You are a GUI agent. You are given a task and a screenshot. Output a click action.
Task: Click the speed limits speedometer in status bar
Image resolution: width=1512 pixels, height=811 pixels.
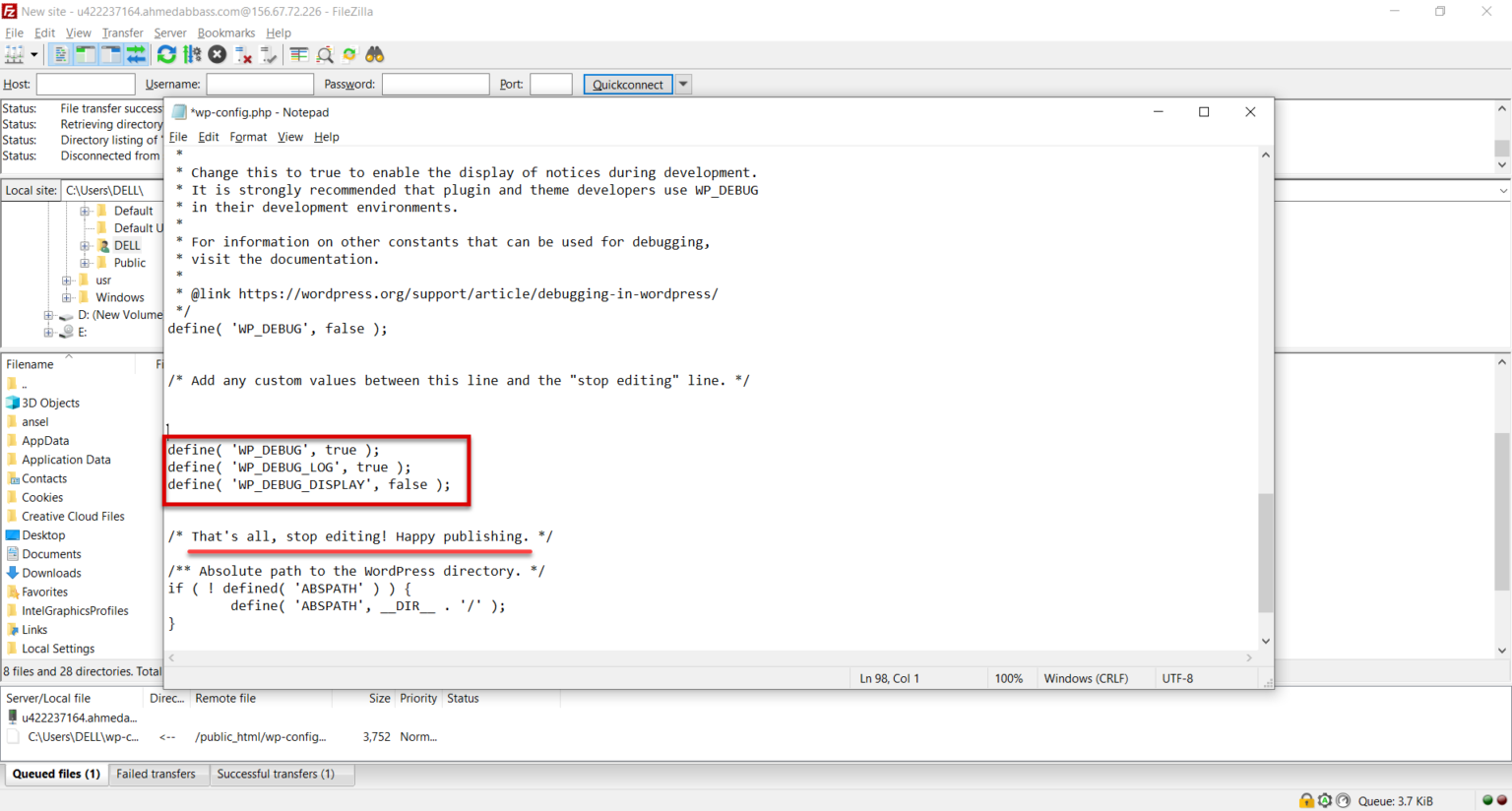point(1343,800)
